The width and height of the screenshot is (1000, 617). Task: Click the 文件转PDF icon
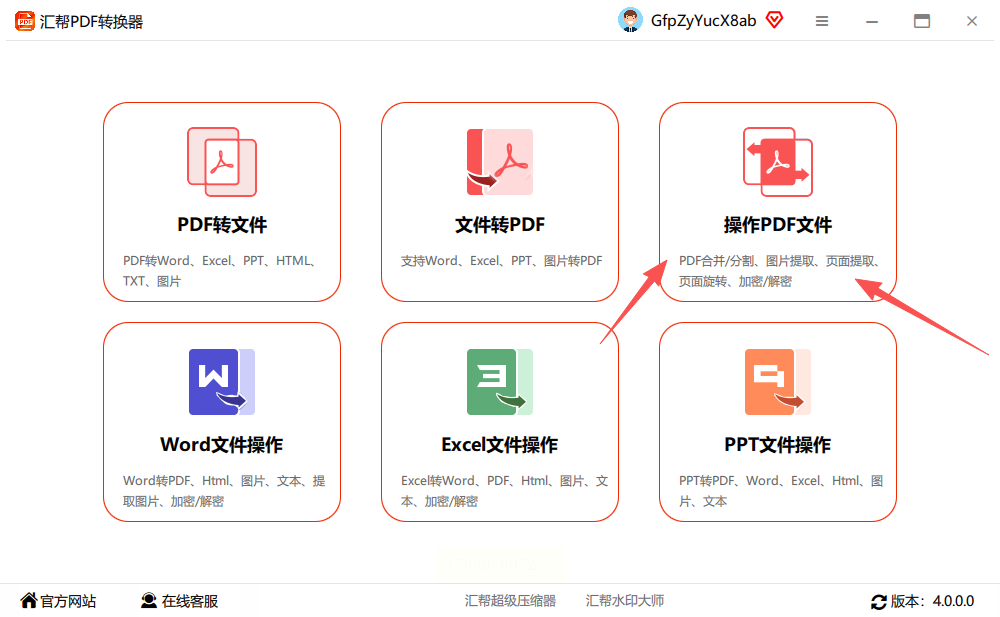pyautogui.click(x=500, y=162)
